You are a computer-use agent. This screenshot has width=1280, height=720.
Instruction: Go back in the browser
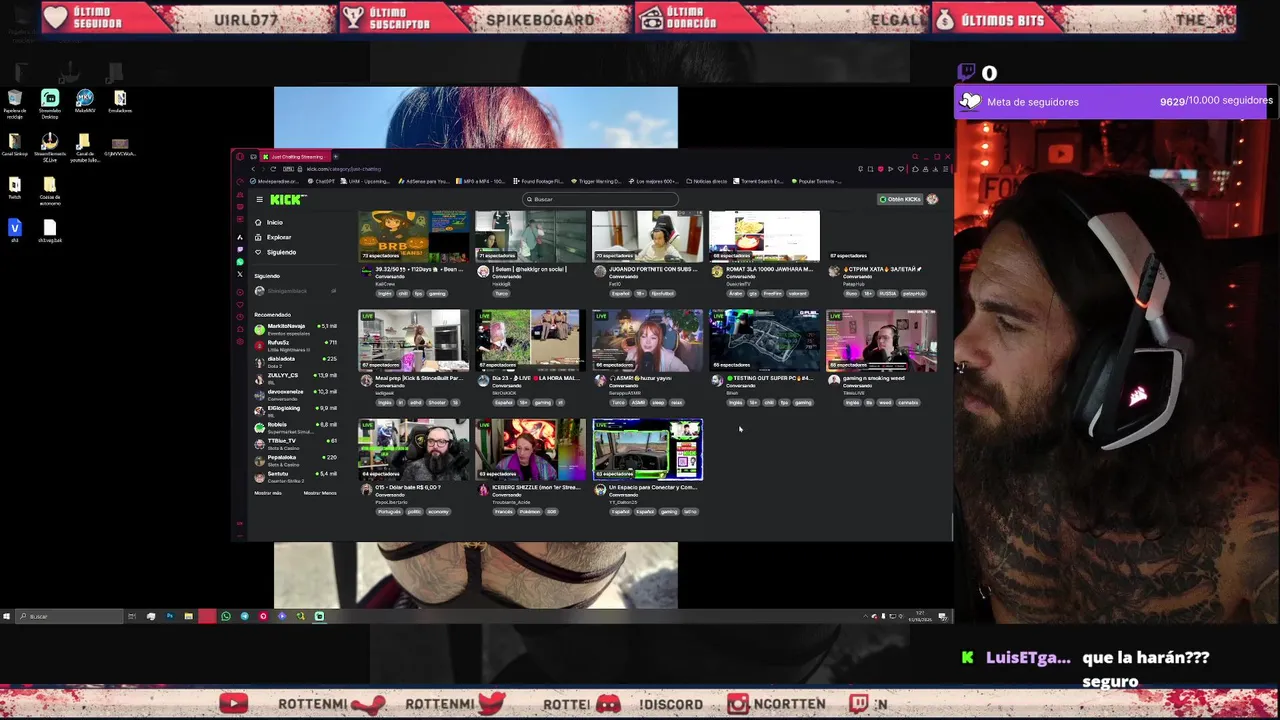pyautogui.click(x=253, y=169)
